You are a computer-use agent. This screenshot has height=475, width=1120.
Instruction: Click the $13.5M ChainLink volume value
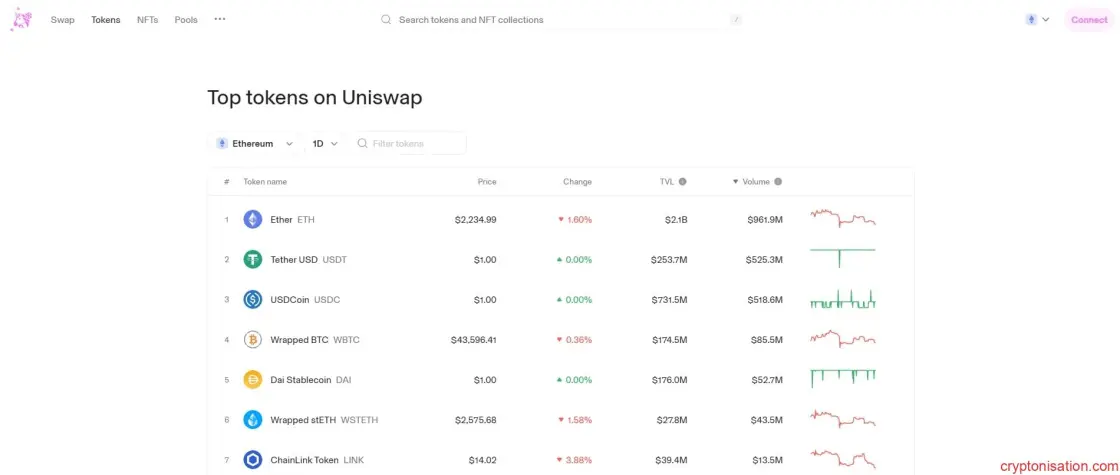tap(767, 459)
